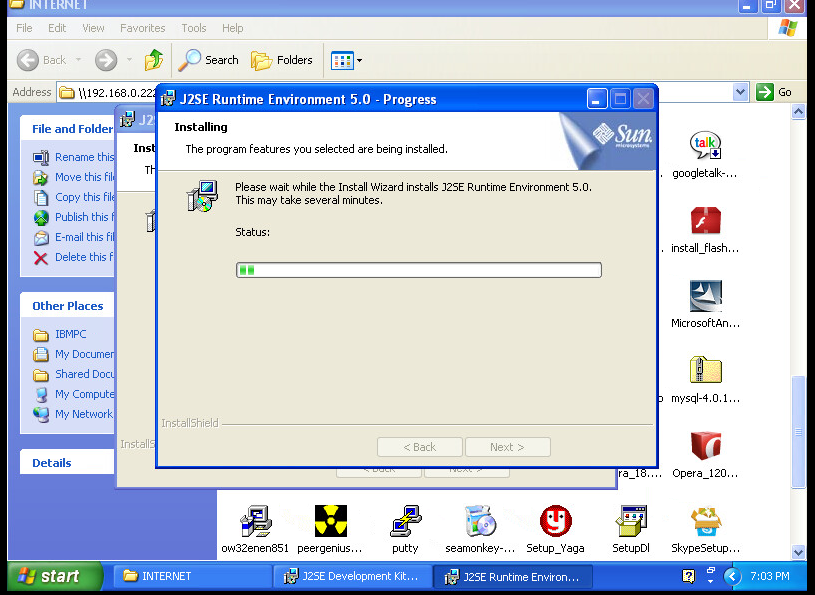The width and height of the screenshot is (815, 595).
Task: Expand the Address bar dropdown arrow
Action: click(740, 92)
